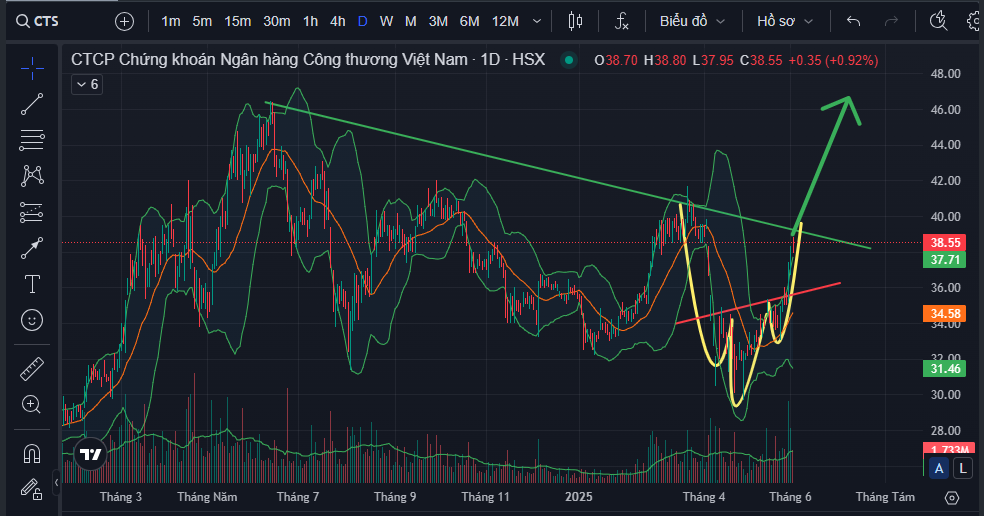Select the ruler measure tool
Screen dimensions: 984x516
coord(32,368)
